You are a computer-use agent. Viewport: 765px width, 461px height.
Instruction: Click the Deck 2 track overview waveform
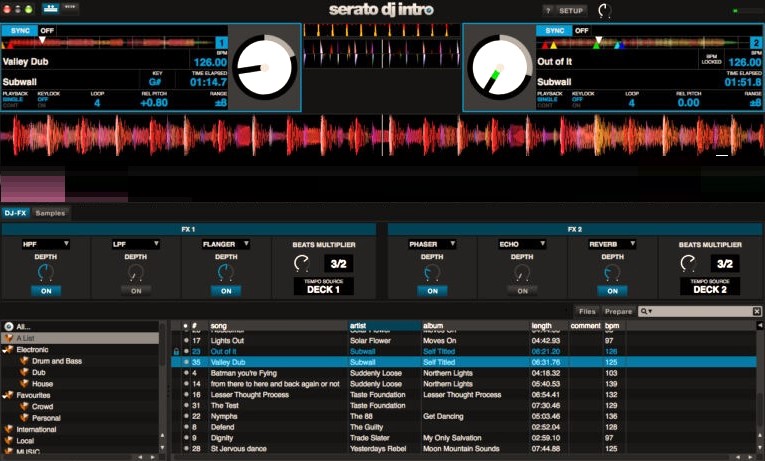tap(643, 43)
